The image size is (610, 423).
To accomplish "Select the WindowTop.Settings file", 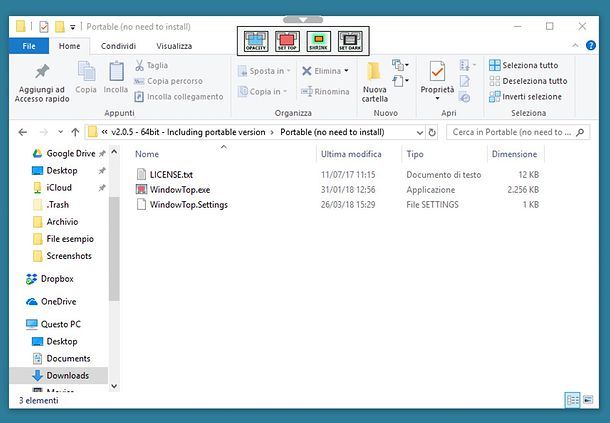I will coord(189,205).
